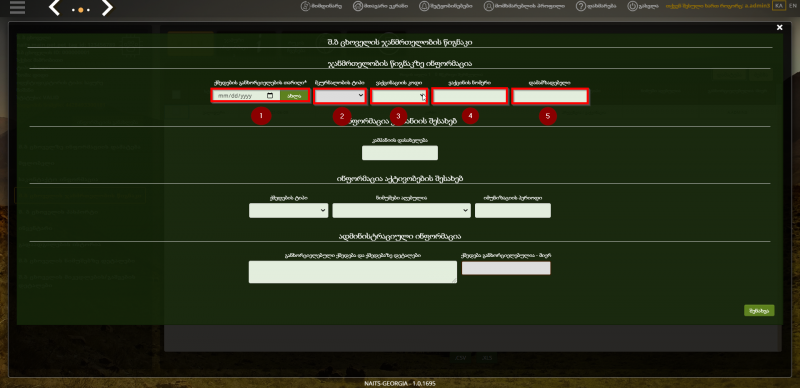Click the textarea resize handle corner
Viewport: 800px width, 388px height.
click(454, 280)
